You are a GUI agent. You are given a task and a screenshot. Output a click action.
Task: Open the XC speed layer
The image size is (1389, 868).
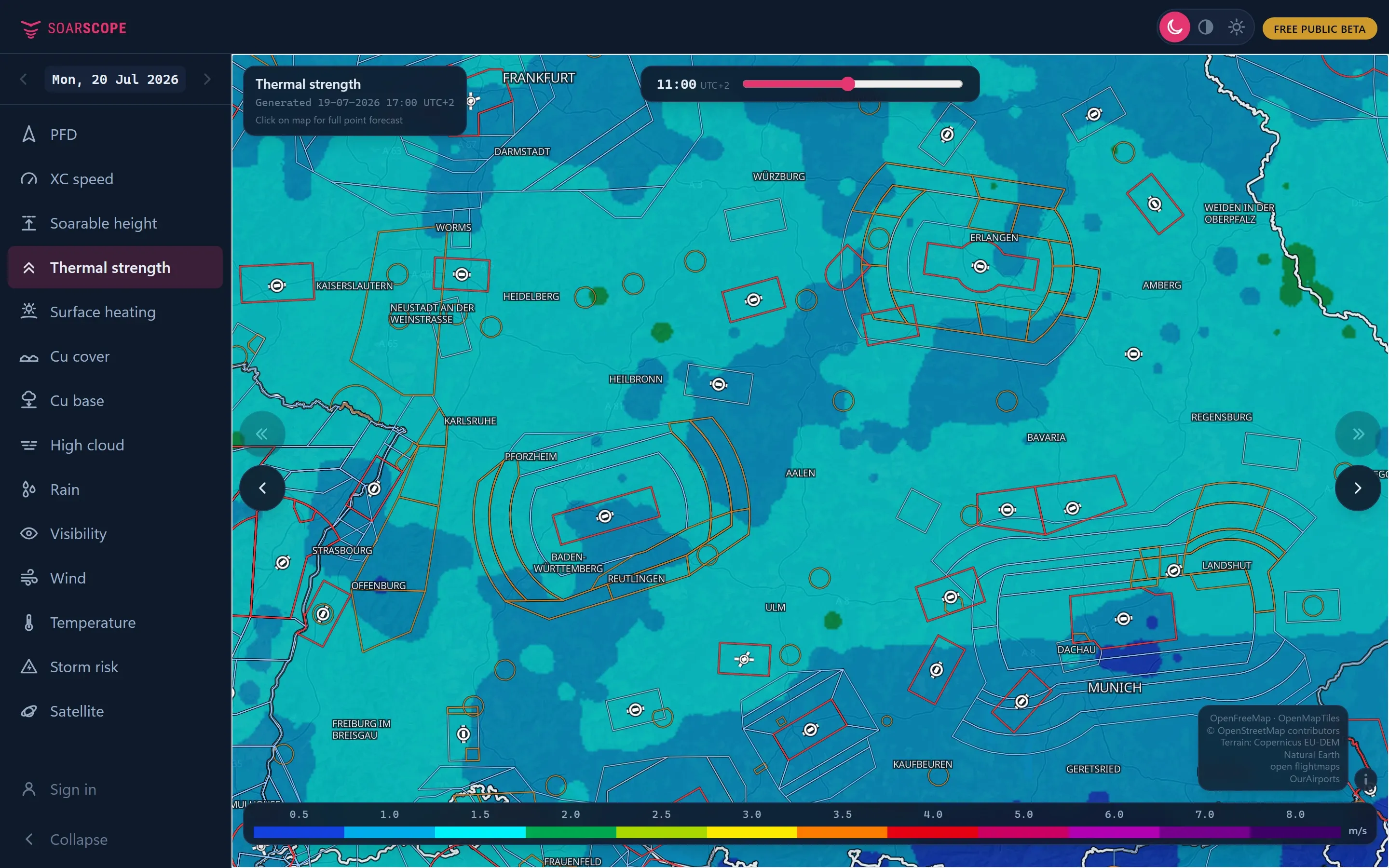click(x=115, y=178)
